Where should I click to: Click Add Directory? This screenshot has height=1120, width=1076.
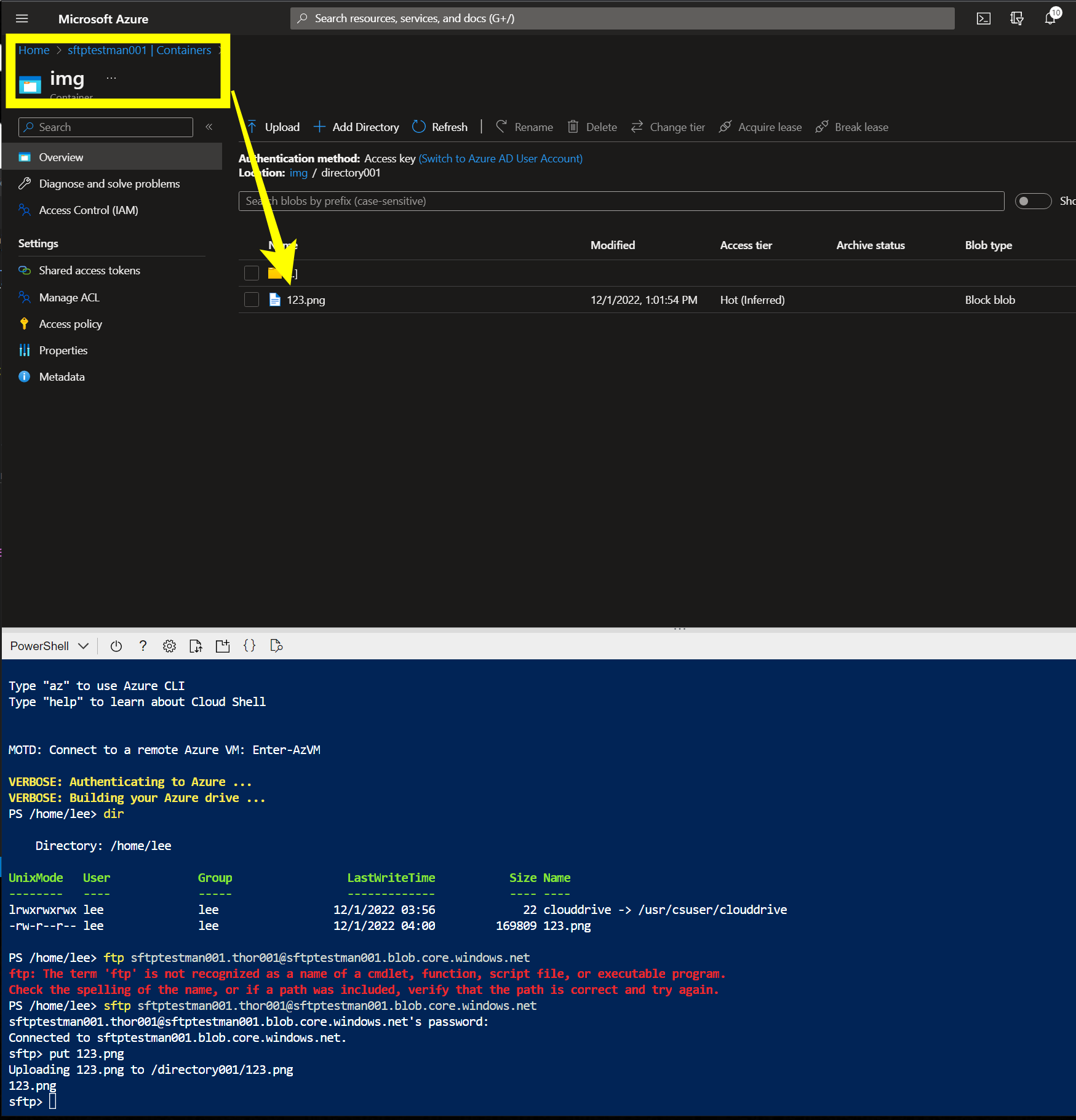coord(356,127)
